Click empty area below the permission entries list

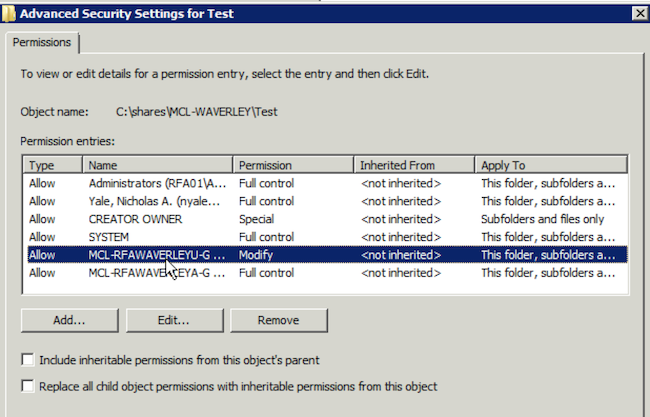(327, 288)
